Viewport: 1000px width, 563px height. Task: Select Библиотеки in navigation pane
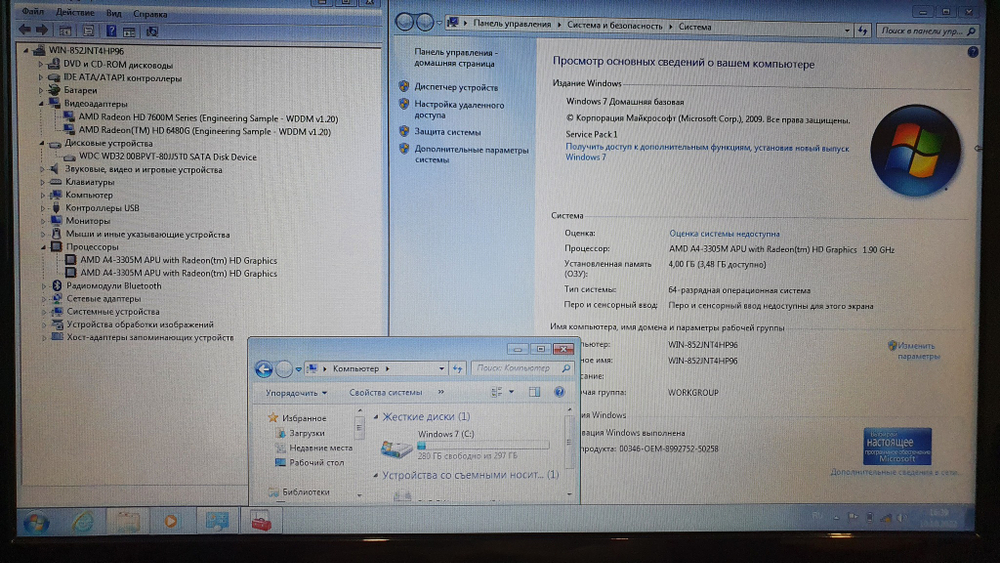tap(305, 492)
